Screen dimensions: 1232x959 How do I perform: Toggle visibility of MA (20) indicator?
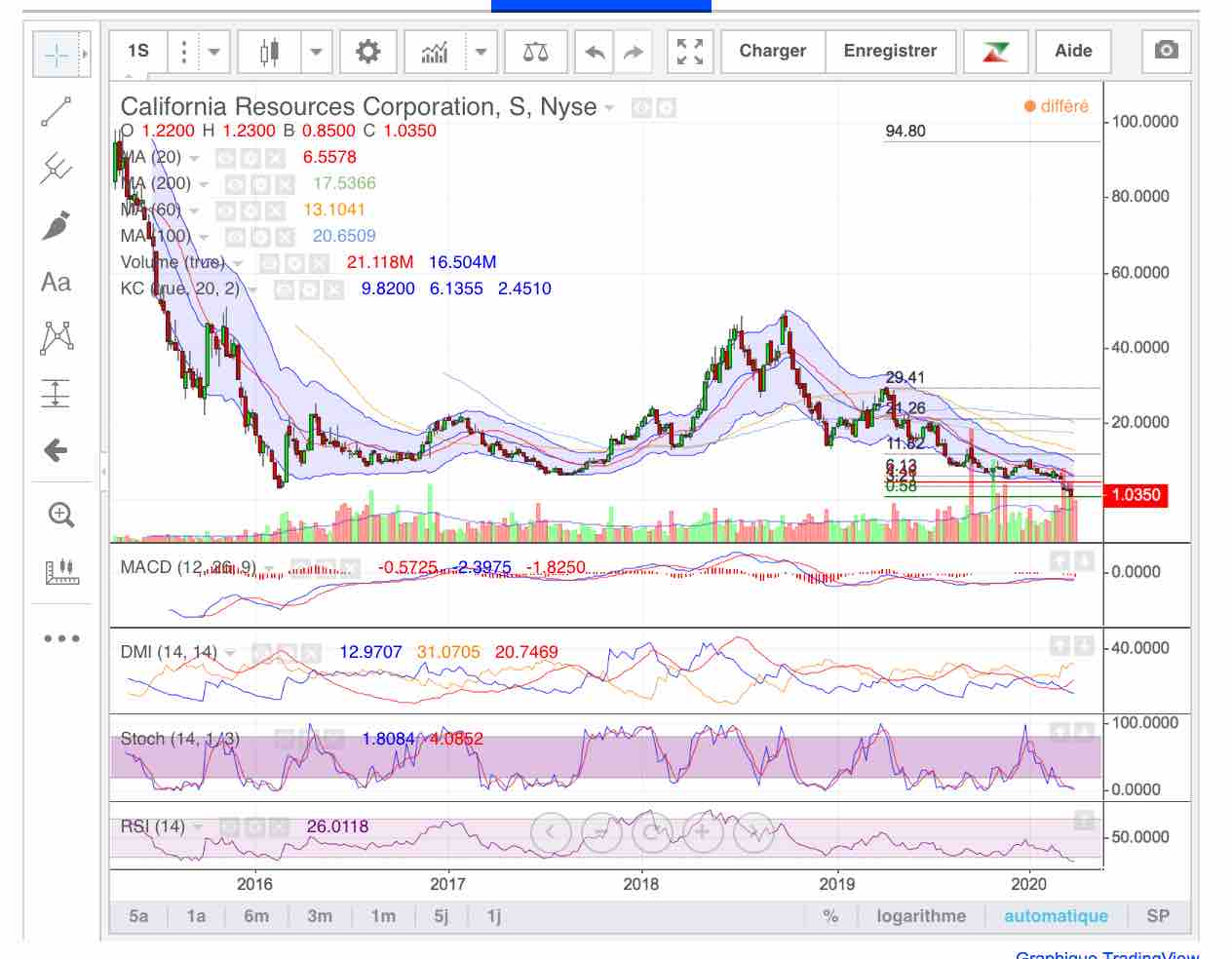224,158
